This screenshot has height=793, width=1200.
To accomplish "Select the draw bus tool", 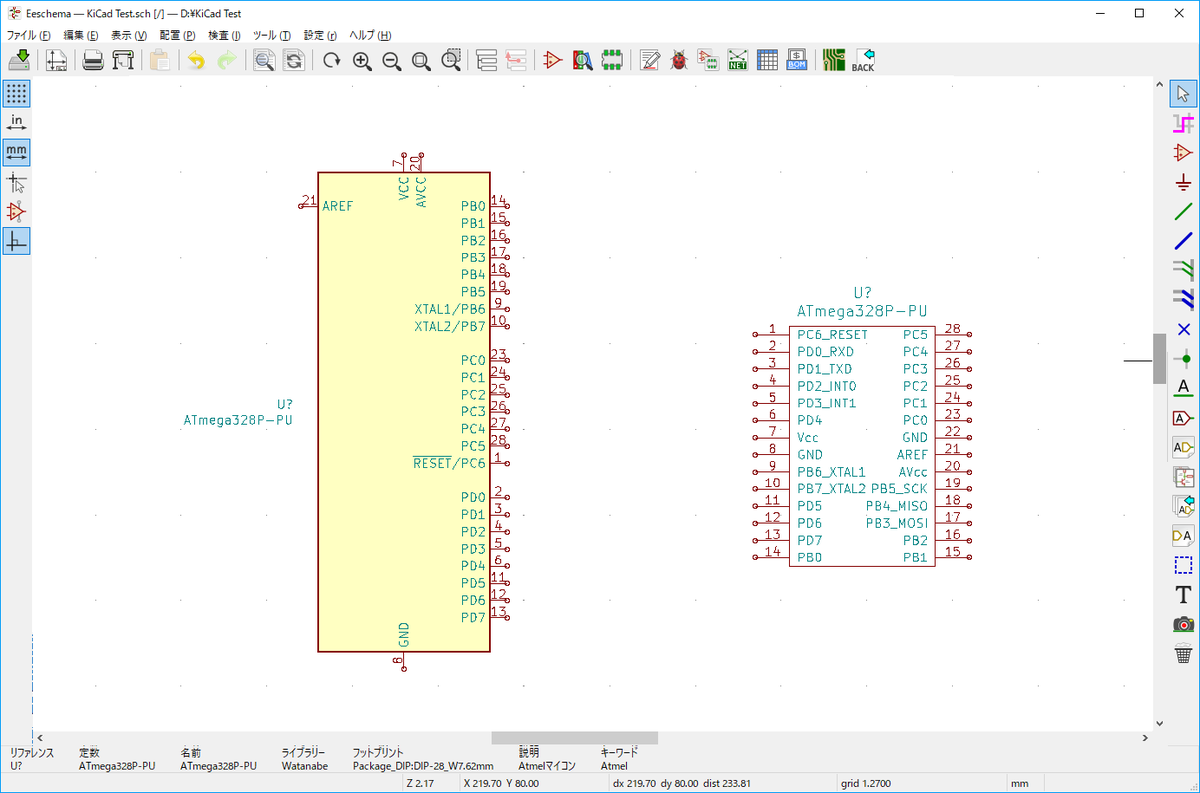I will [1183, 240].
